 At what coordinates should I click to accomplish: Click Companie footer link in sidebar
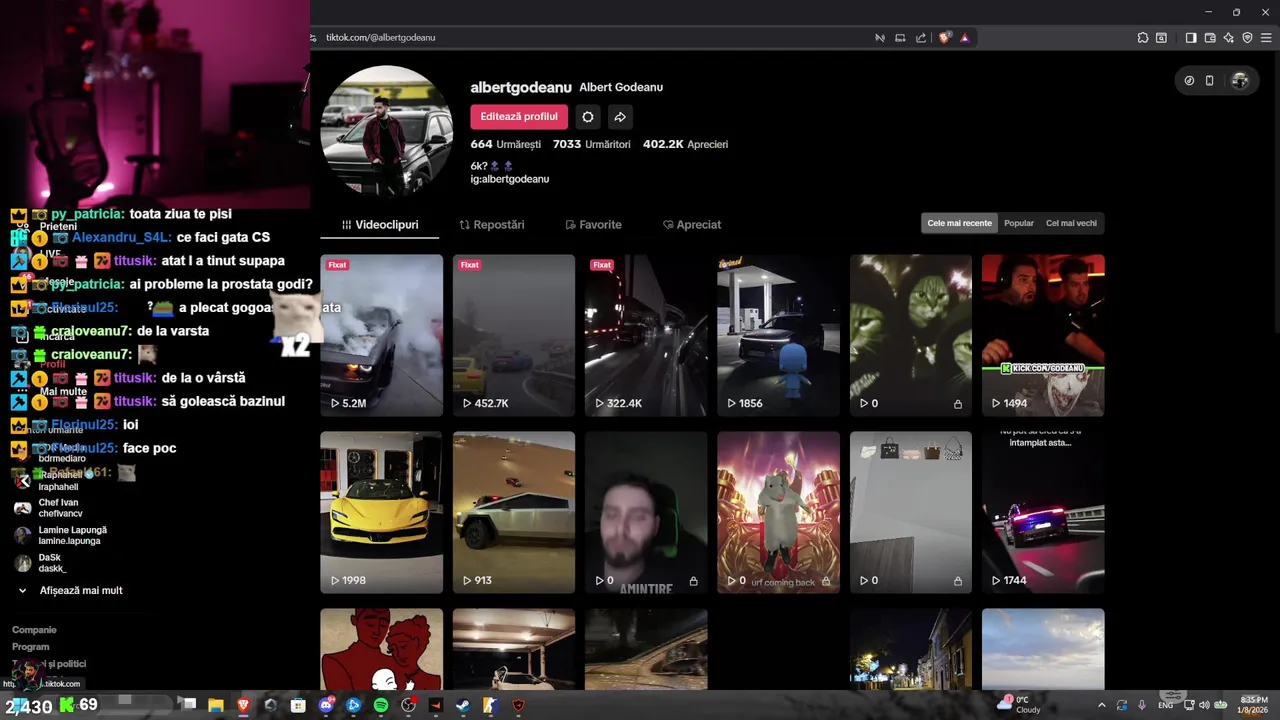coord(34,630)
